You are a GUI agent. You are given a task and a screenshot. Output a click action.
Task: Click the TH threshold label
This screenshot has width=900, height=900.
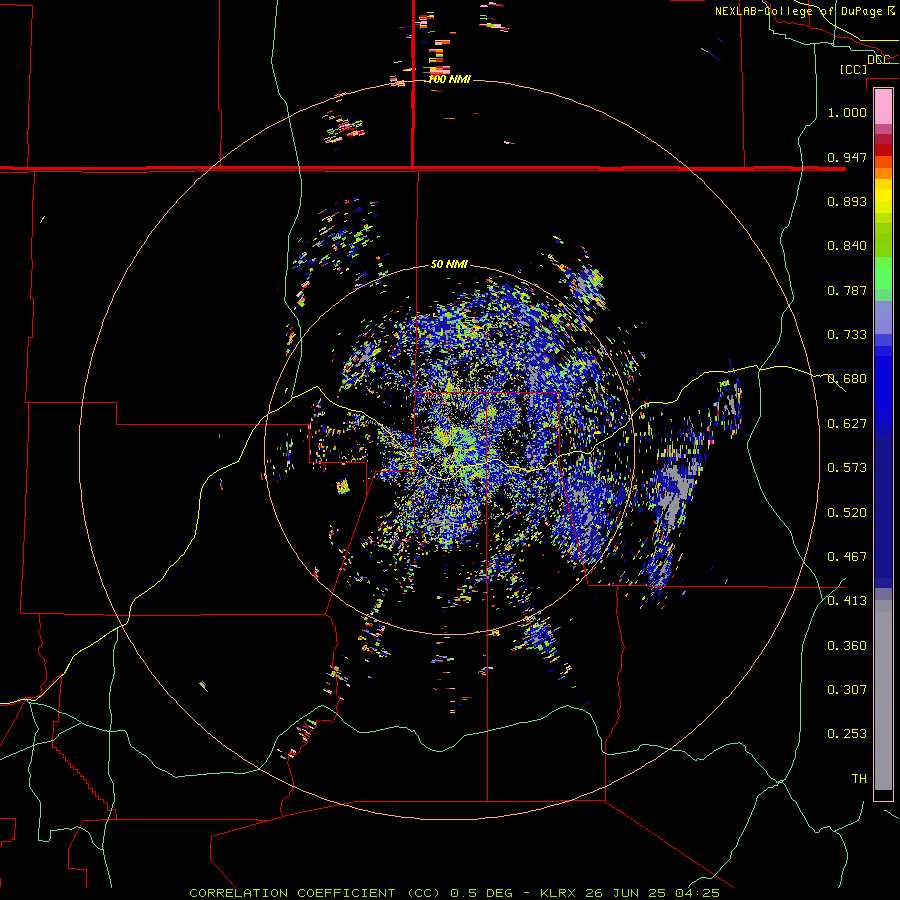(x=859, y=779)
